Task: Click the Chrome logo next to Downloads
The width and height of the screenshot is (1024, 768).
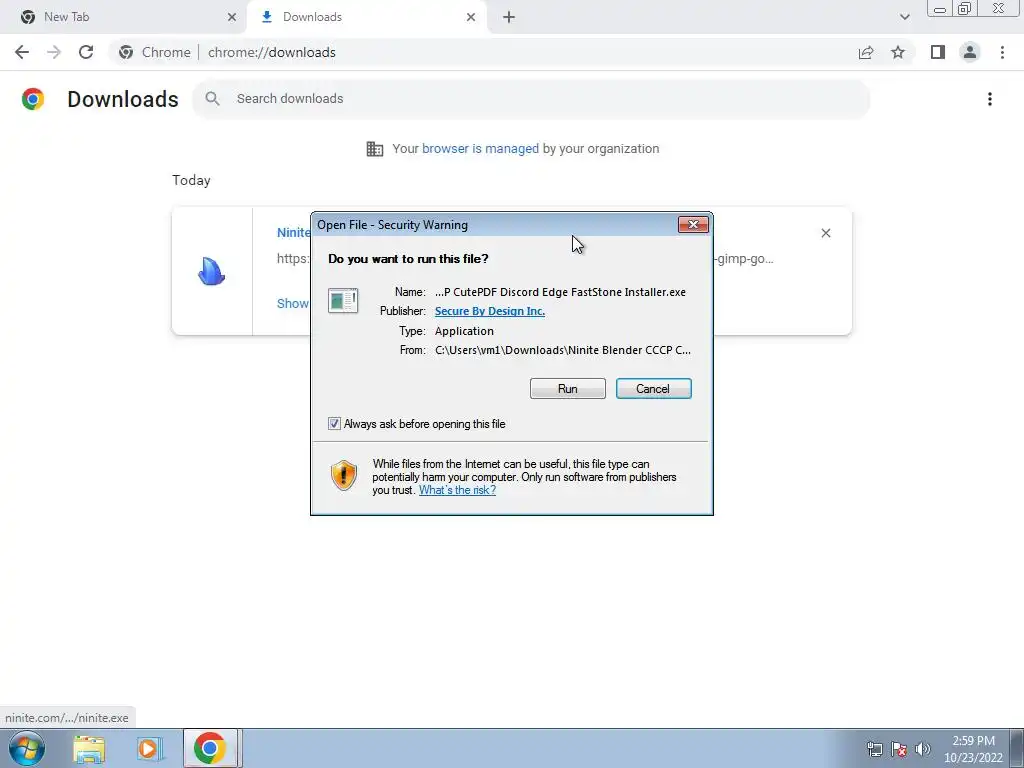Action: (x=33, y=99)
